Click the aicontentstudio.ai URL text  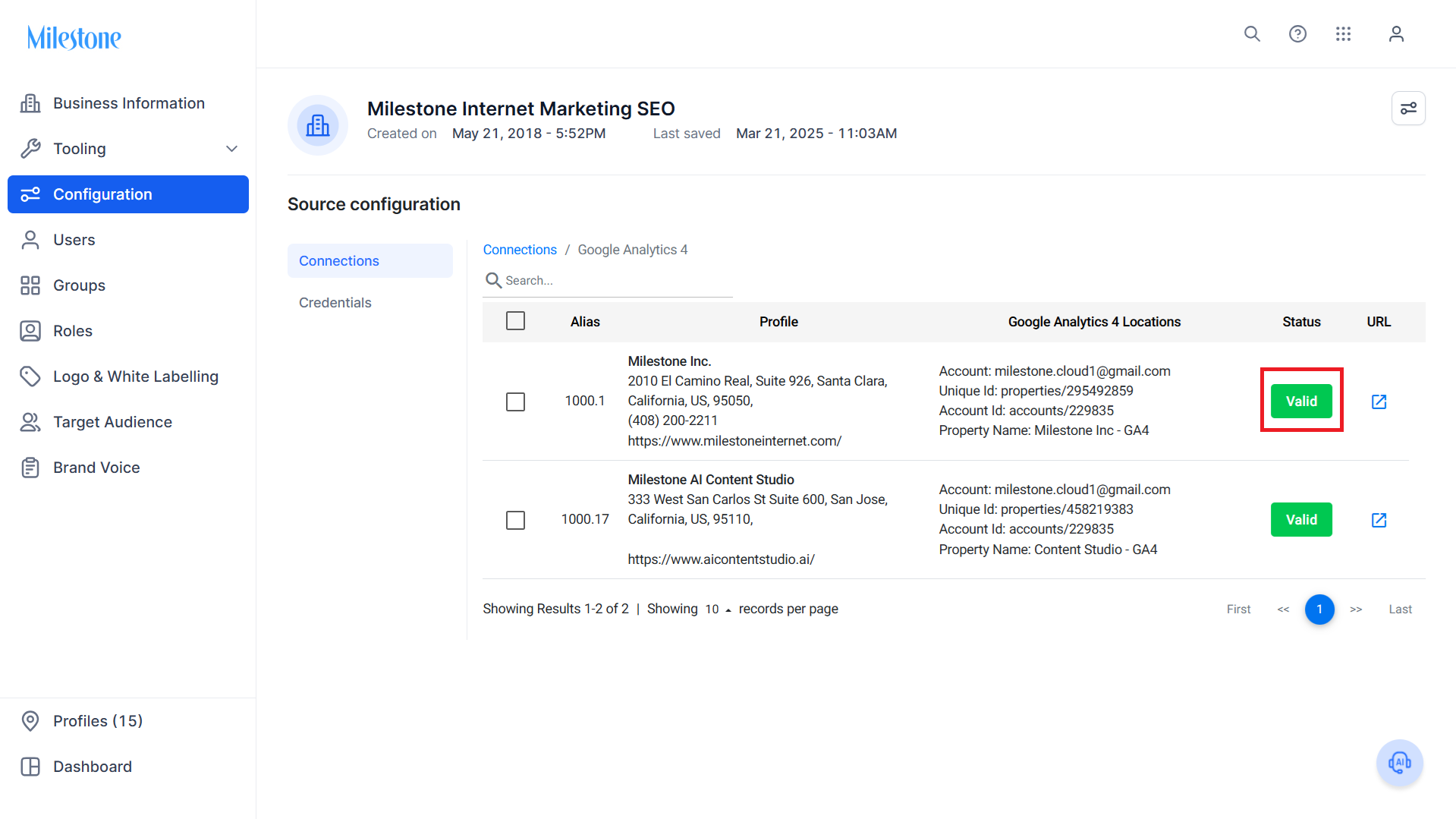(x=721, y=559)
